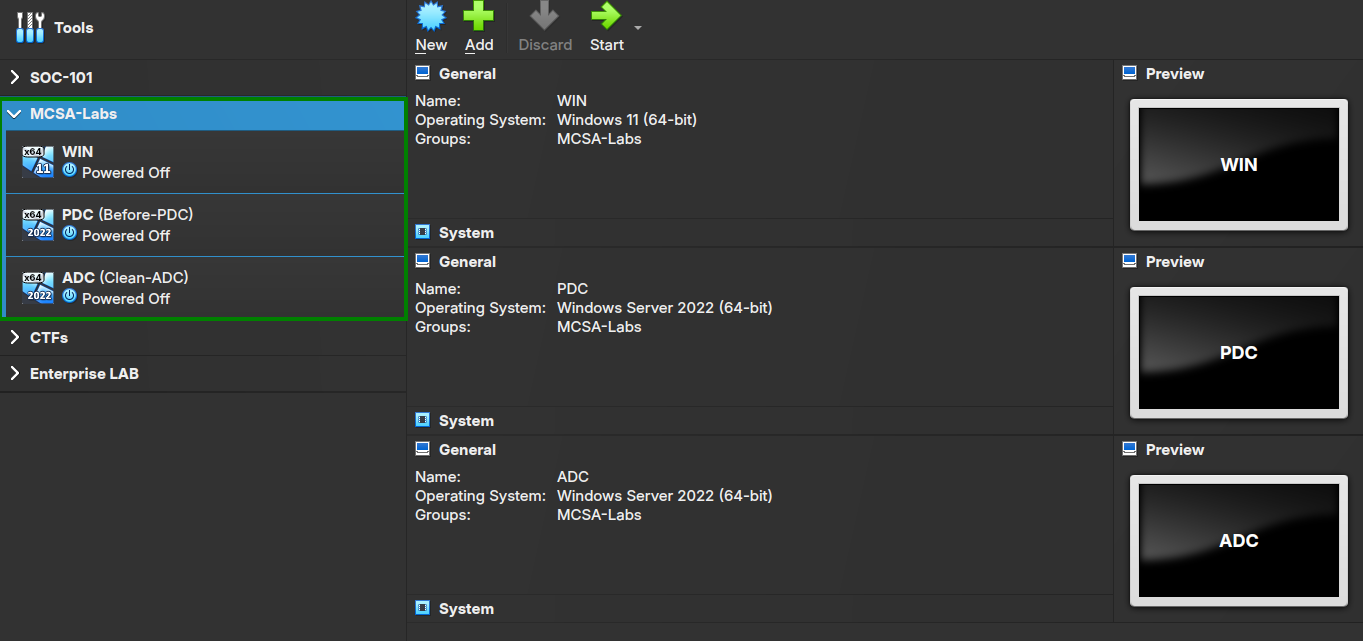Open the General header in PDC details
Viewport: 1363px width, 641px height.
click(467, 262)
